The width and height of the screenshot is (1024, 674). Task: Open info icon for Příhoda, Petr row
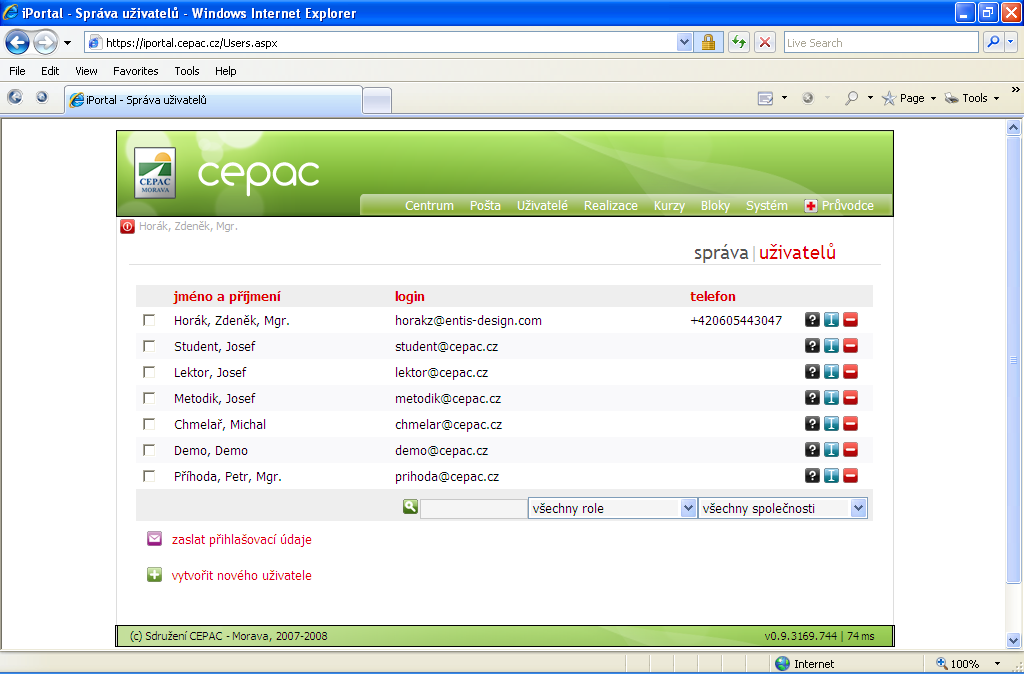click(x=831, y=475)
